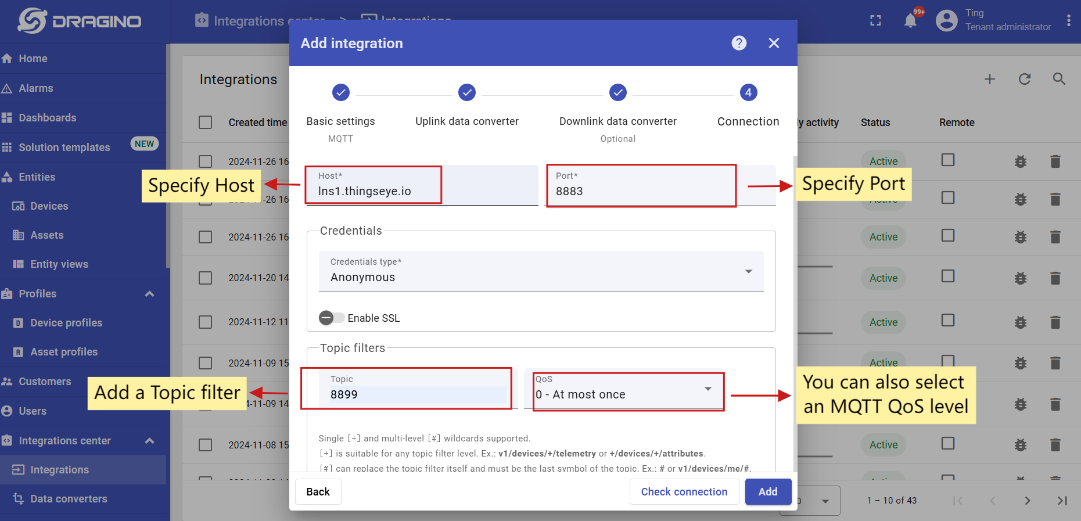Delete the 2024-11-12 integration
The width and height of the screenshot is (1081, 521).
tap(1055, 322)
